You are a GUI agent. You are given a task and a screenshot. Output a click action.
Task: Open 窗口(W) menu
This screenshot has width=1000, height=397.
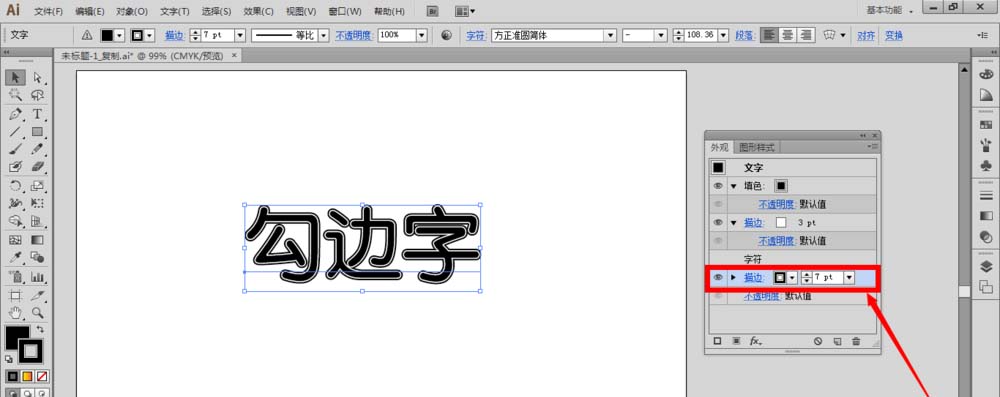344,11
